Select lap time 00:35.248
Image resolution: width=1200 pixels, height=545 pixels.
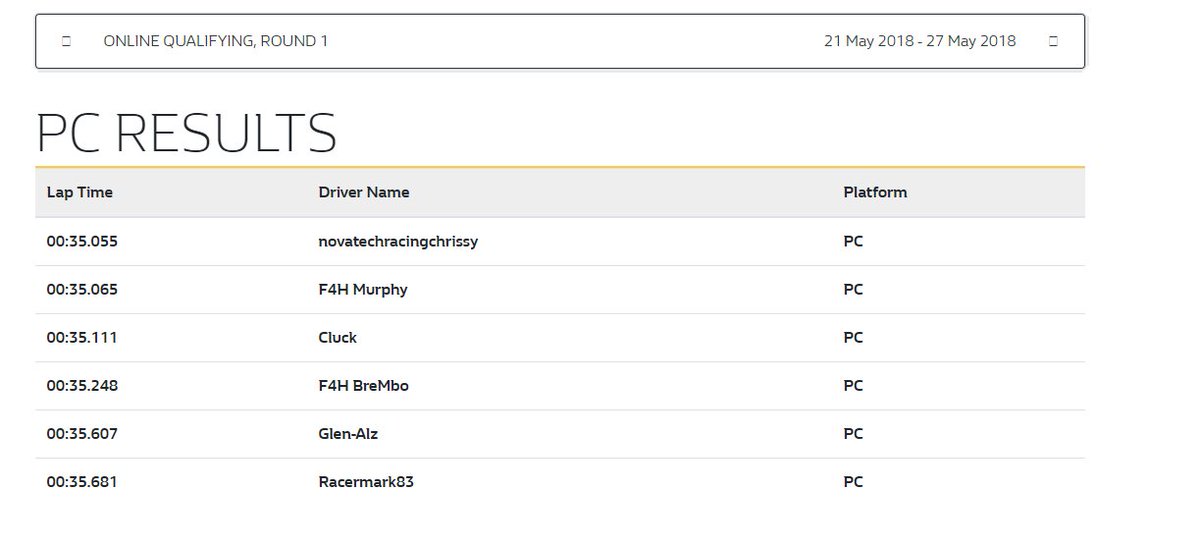(x=82, y=385)
